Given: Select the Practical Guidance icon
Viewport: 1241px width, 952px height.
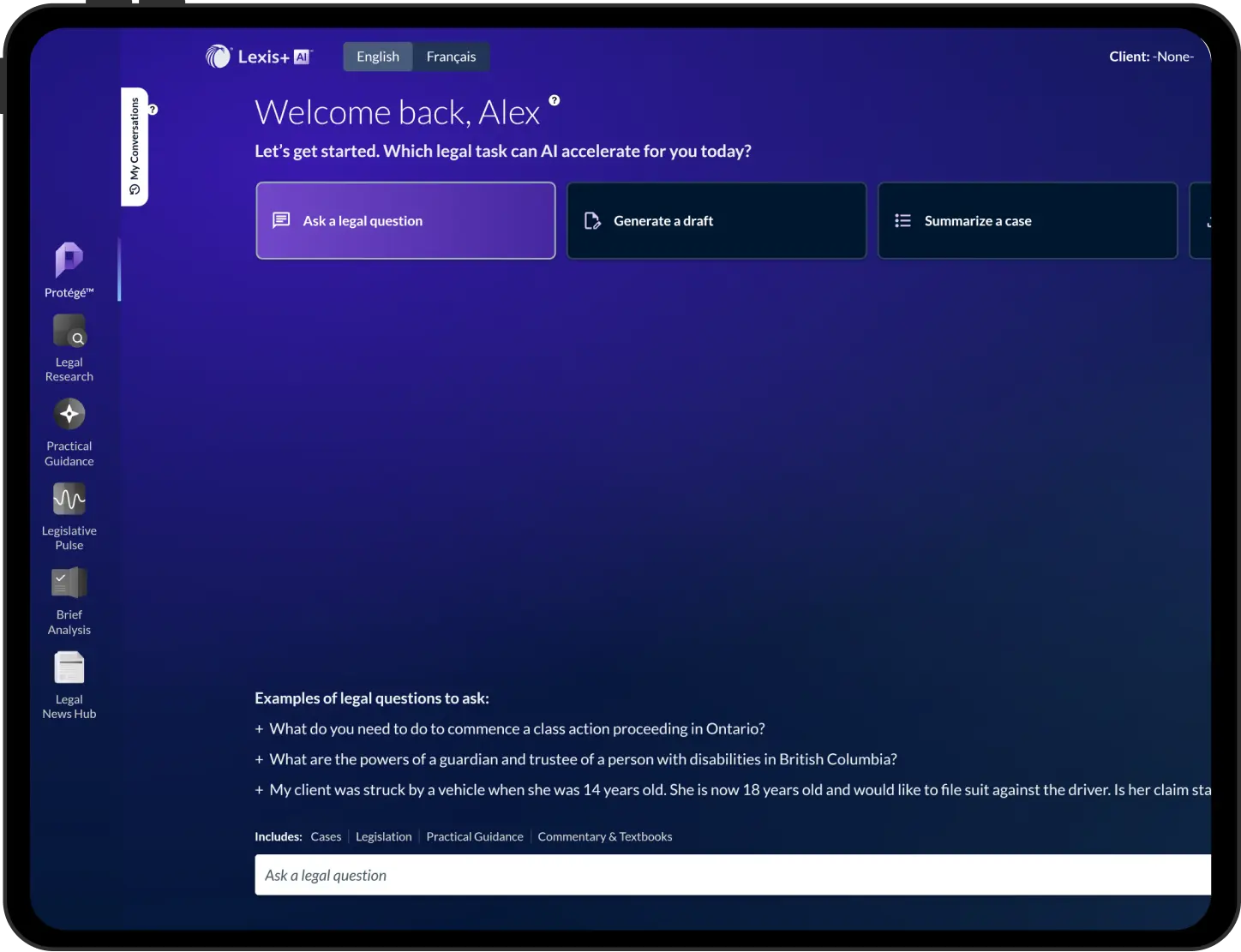Looking at the screenshot, I should coord(69,415).
